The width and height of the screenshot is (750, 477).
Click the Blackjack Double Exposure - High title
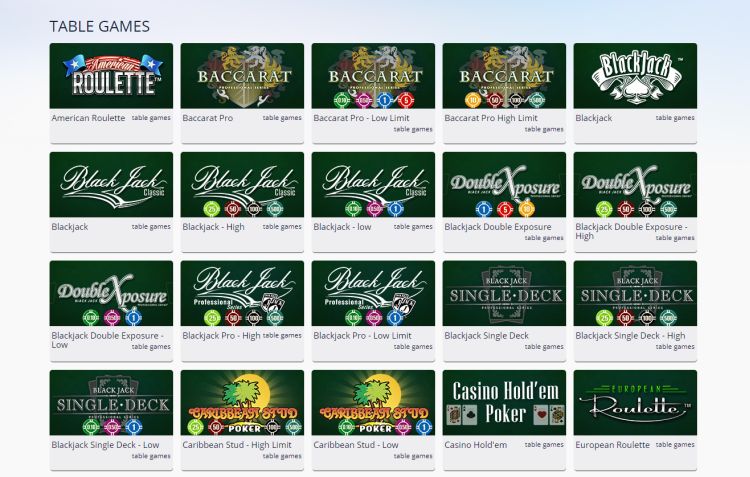point(631,231)
